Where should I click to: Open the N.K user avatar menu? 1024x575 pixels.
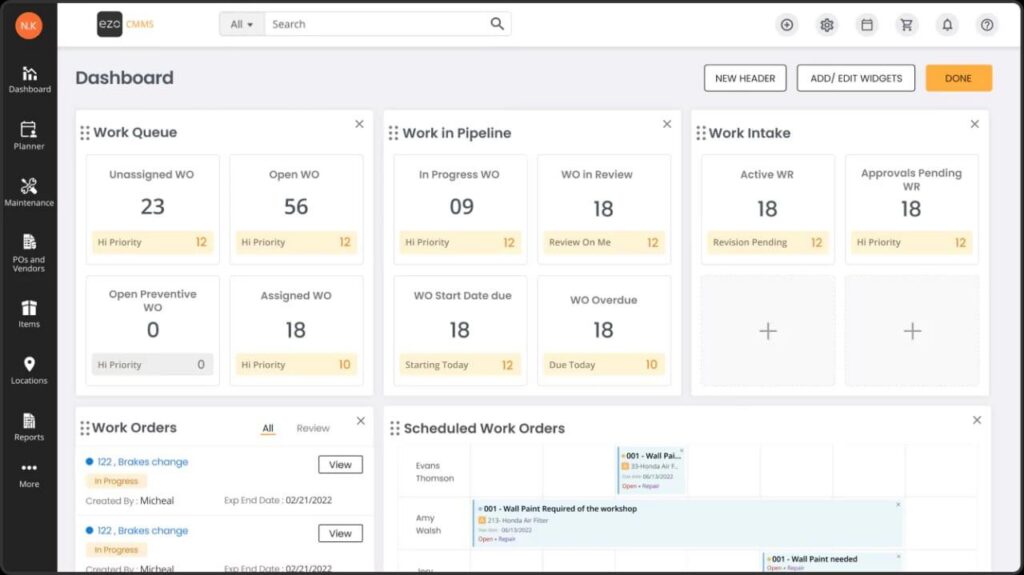pos(29,25)
